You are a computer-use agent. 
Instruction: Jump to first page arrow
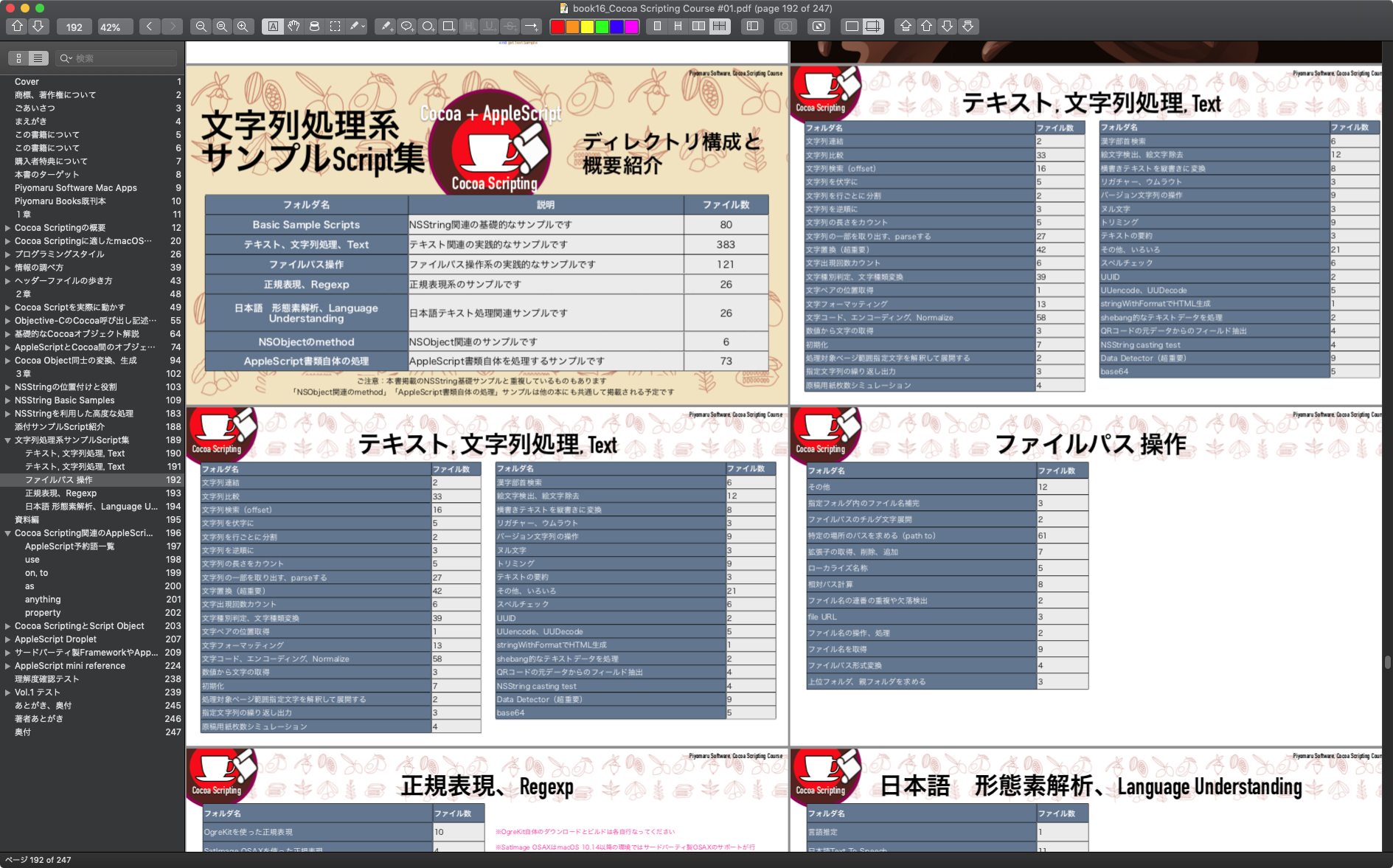tap(906, 27)
